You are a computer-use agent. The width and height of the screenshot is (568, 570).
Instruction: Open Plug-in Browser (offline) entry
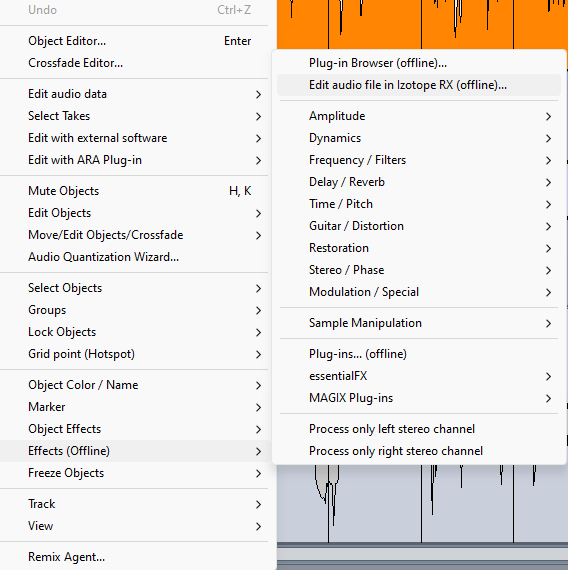point(419,63)
